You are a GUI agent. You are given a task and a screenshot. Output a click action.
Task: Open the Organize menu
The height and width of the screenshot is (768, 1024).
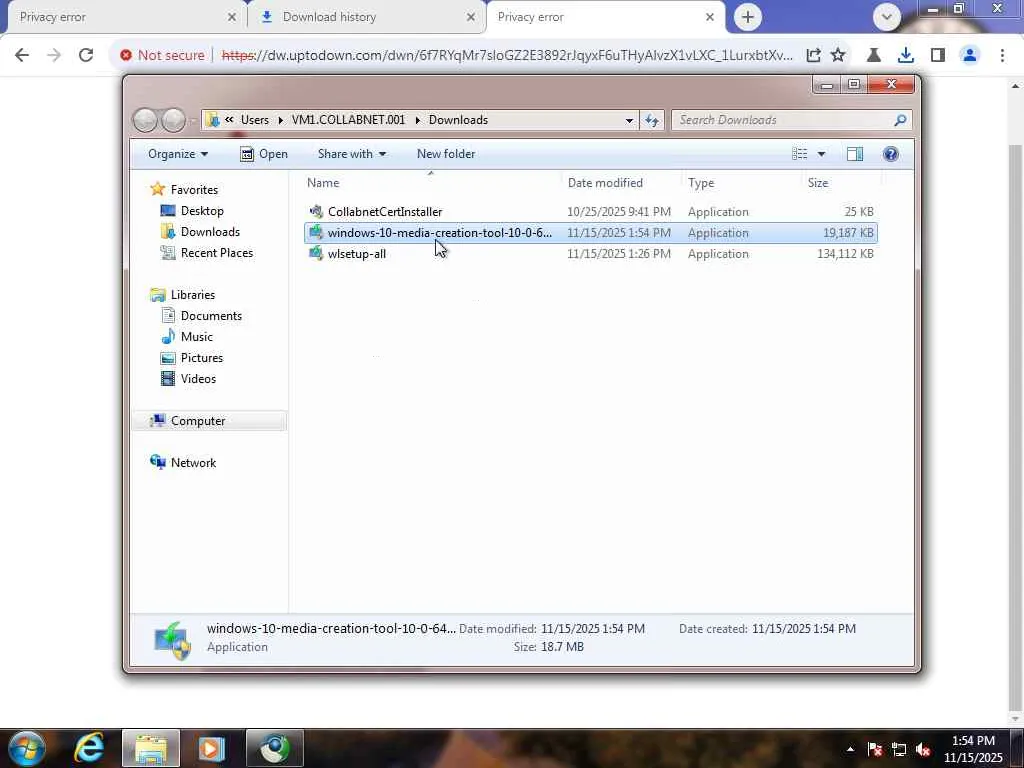tap(178, 154)
